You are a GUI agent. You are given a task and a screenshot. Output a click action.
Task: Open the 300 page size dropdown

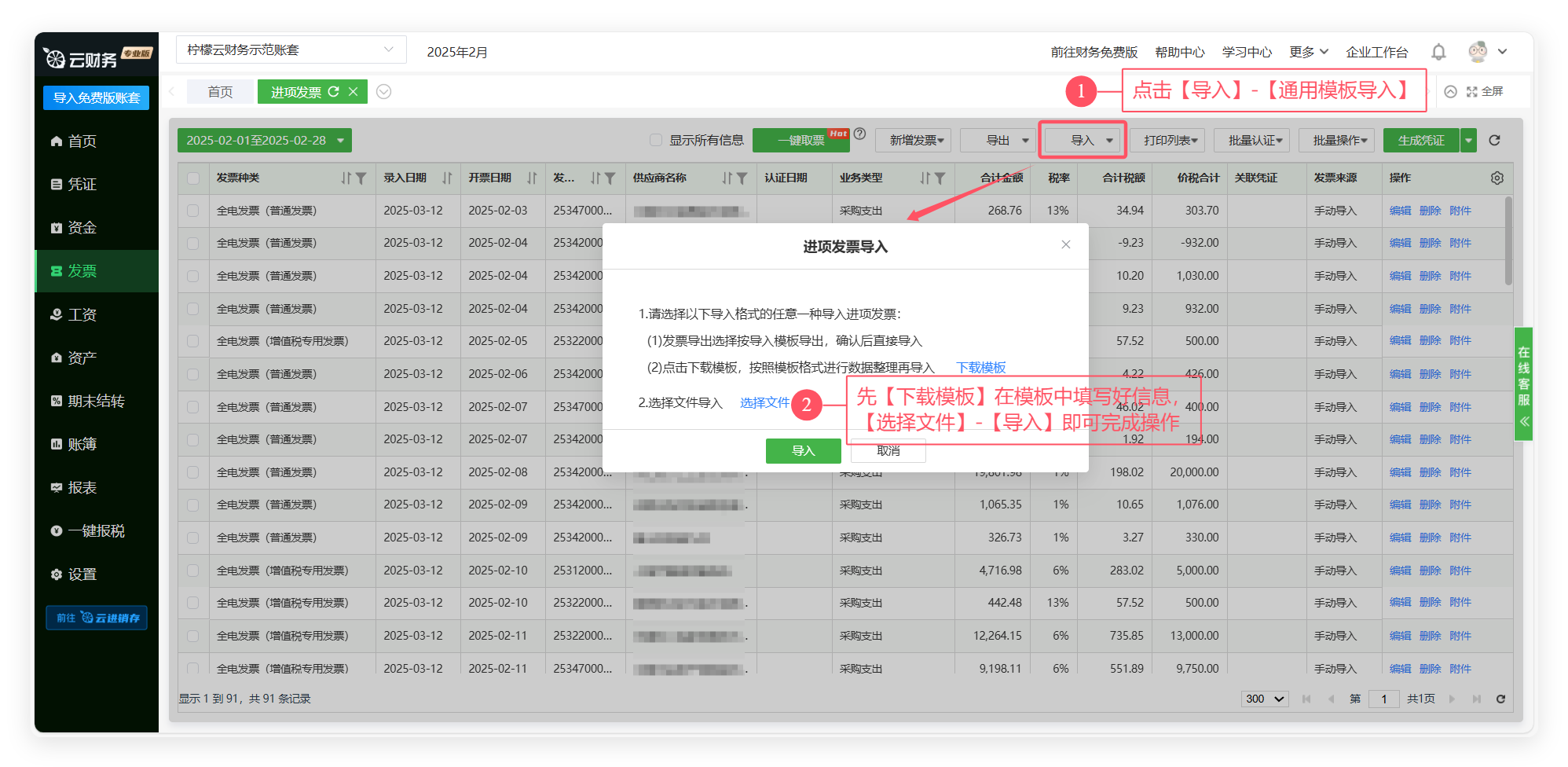(x=1264, y=699)
